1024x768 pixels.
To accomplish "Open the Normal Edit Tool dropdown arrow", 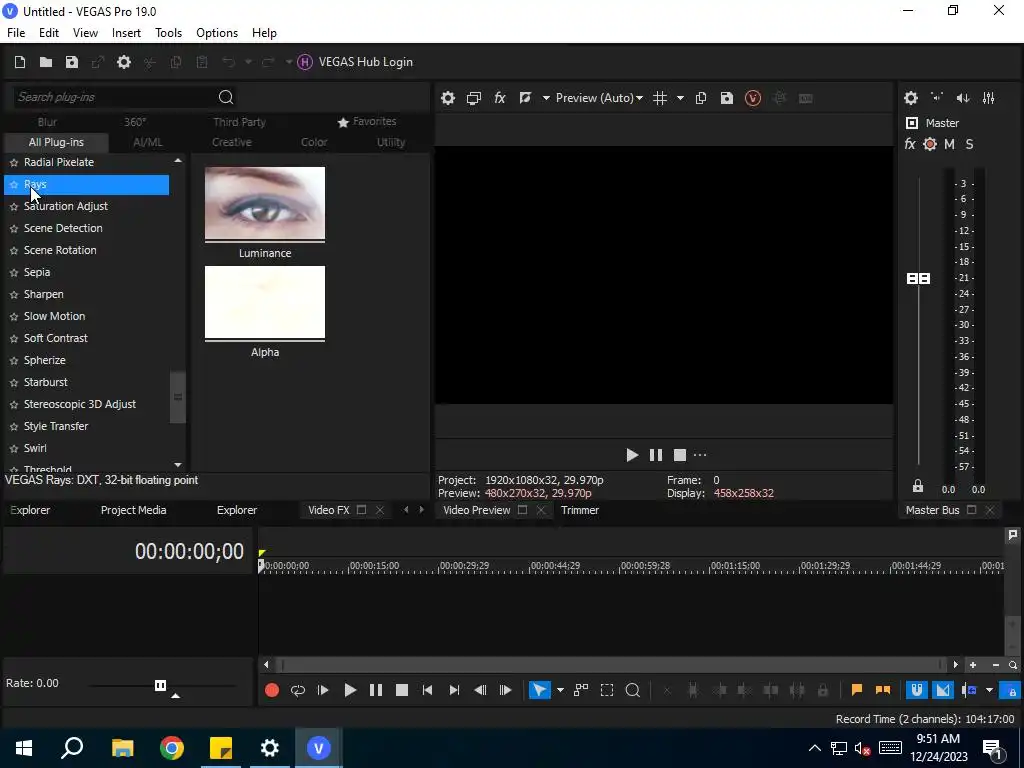I will pyautogui.click(x=560, y=690).
